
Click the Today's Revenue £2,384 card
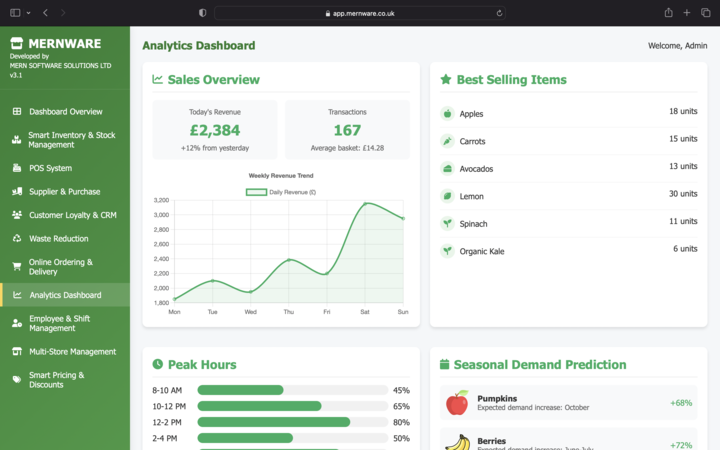tap(215, 129)
